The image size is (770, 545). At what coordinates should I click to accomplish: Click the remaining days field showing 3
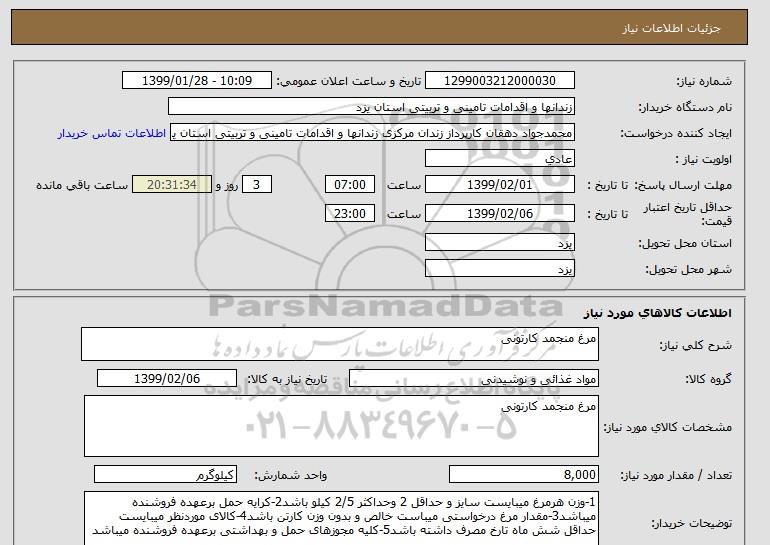[256, 185]
